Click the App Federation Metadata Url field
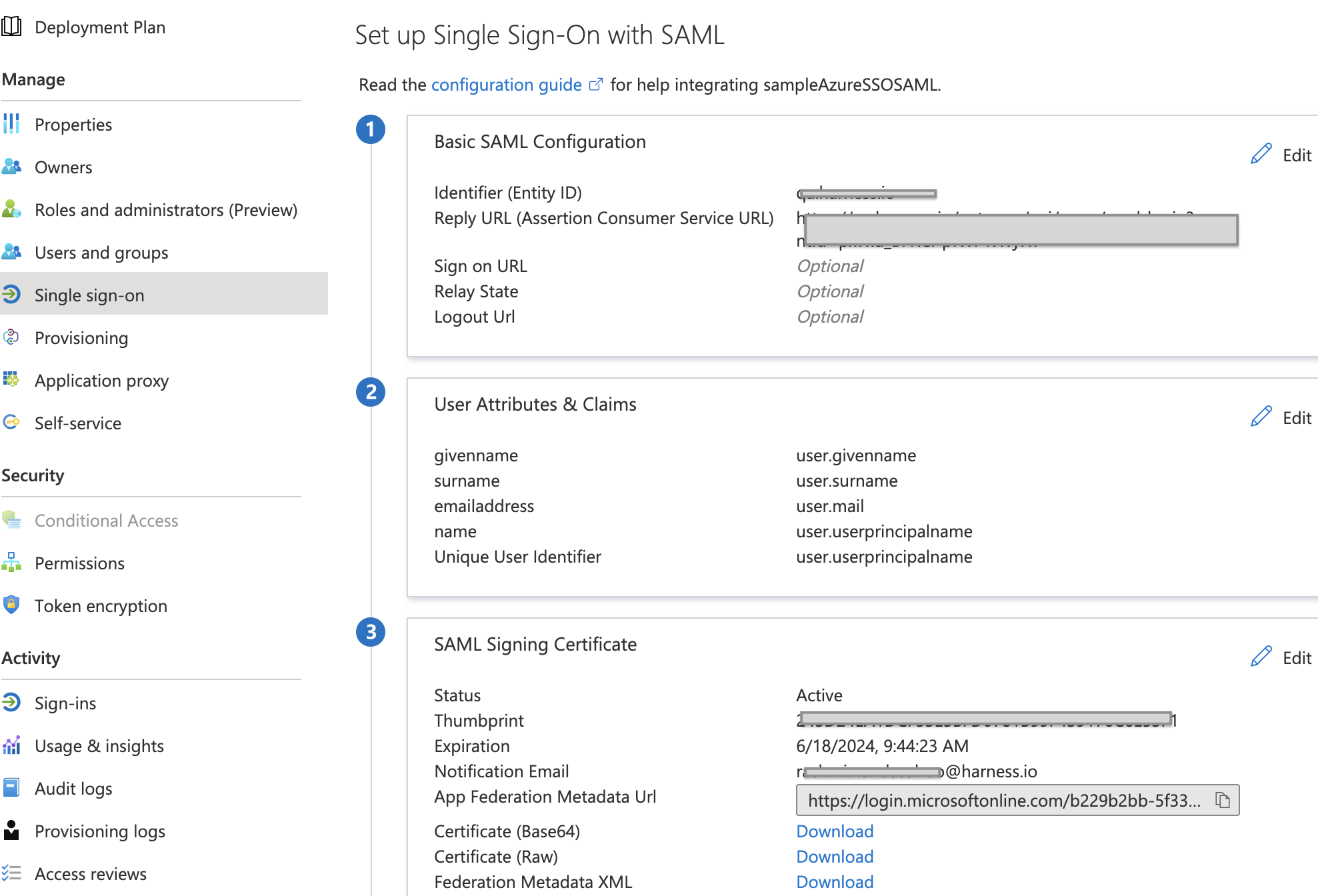Viewport: 1318px width, 896px height. tap(1003, 800)
